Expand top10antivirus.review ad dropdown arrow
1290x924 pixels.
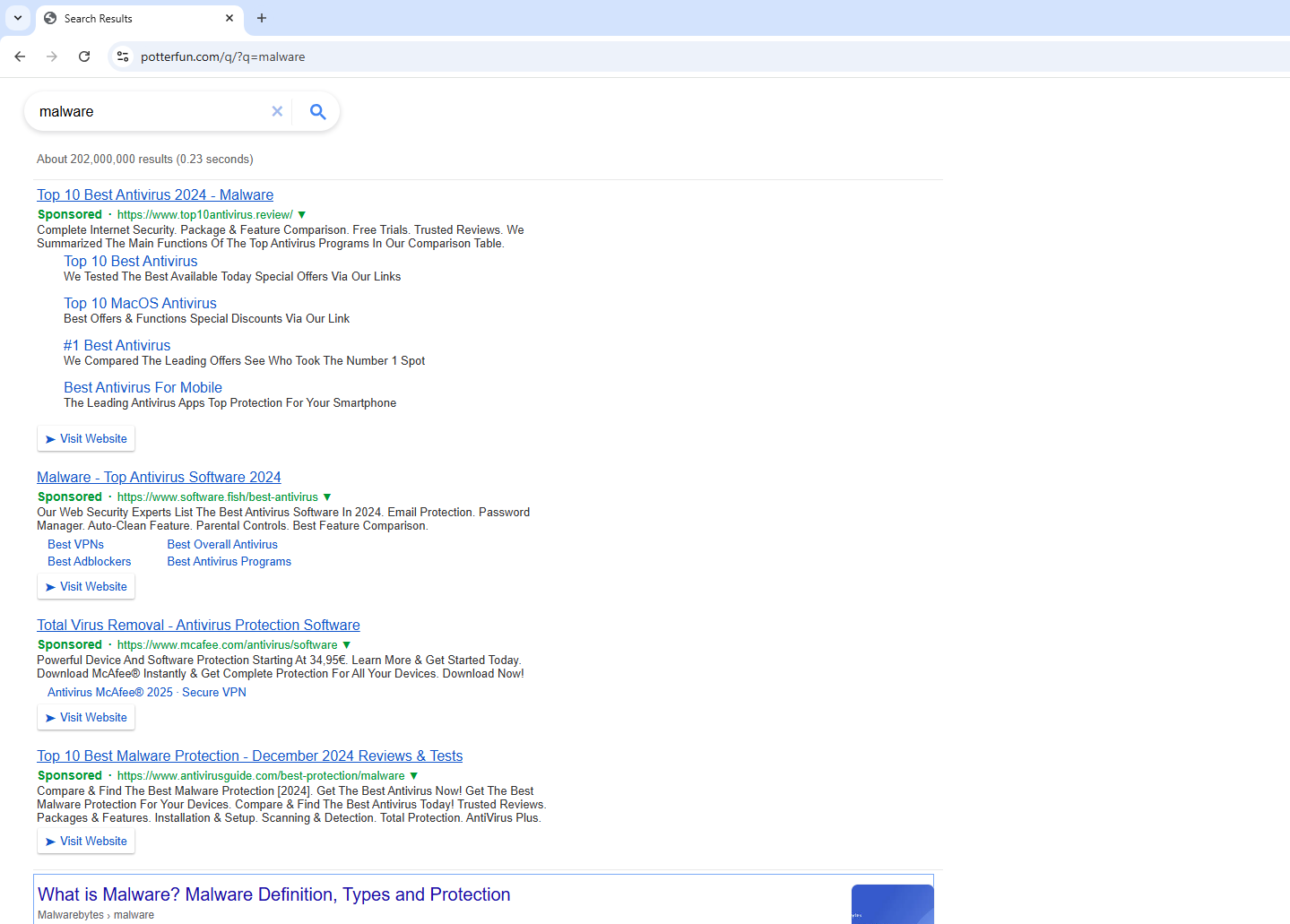tap(302, 215)
